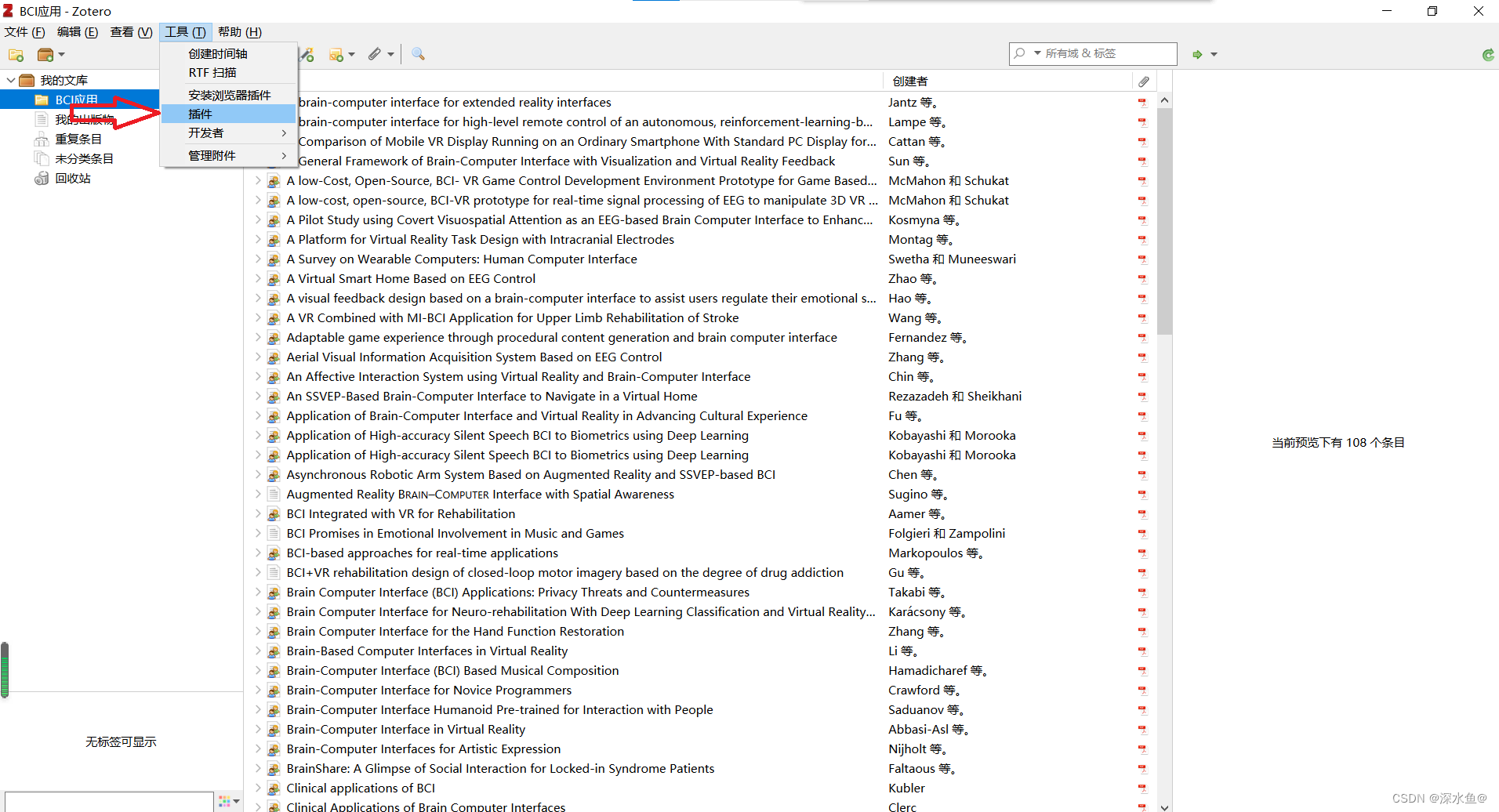This screenshot has height=812, width=1499.
Task: Focus the tag filter input field
Action: click(x=109, y=802)
